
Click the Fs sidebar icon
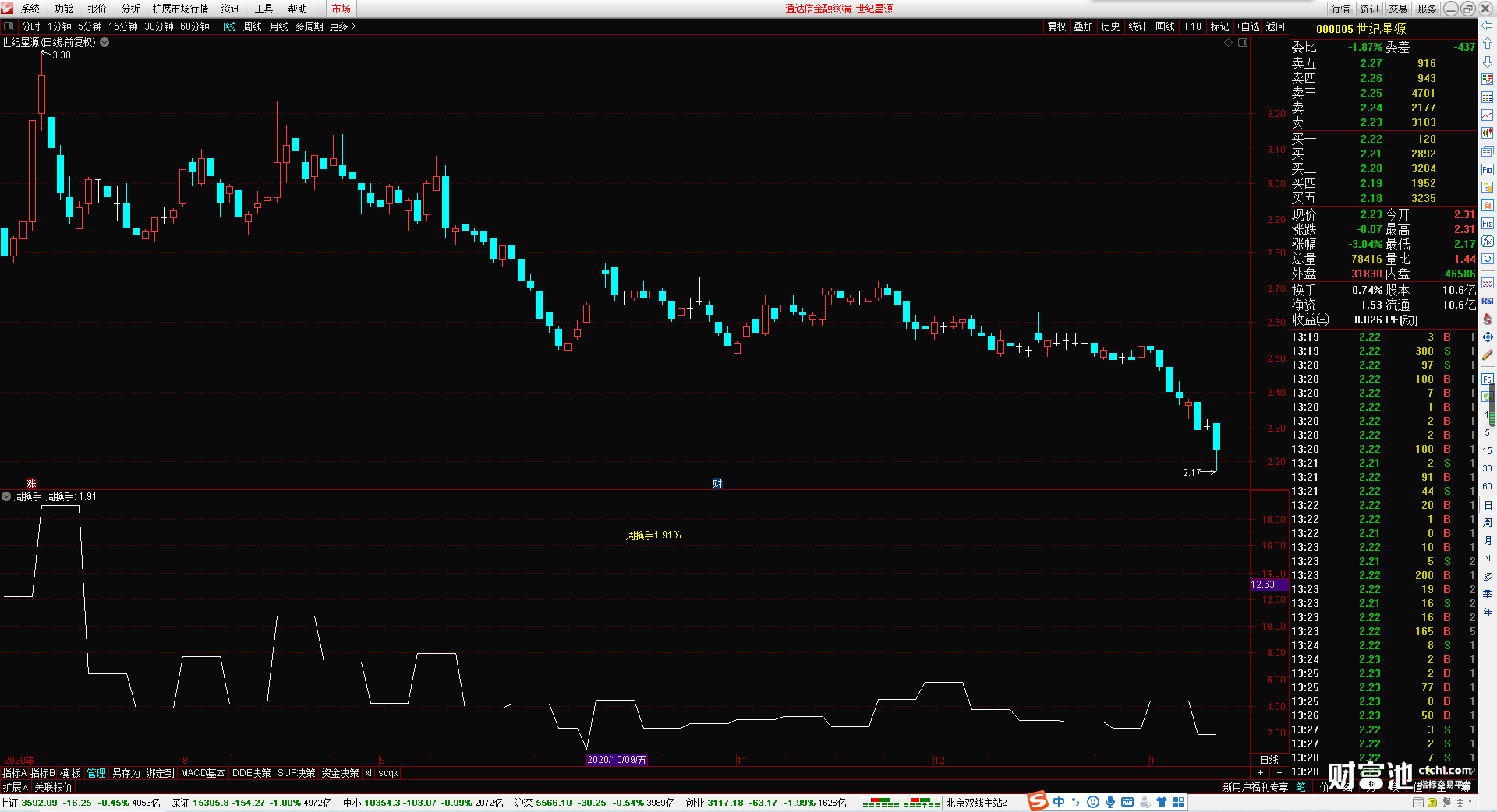click(1488, 380)
